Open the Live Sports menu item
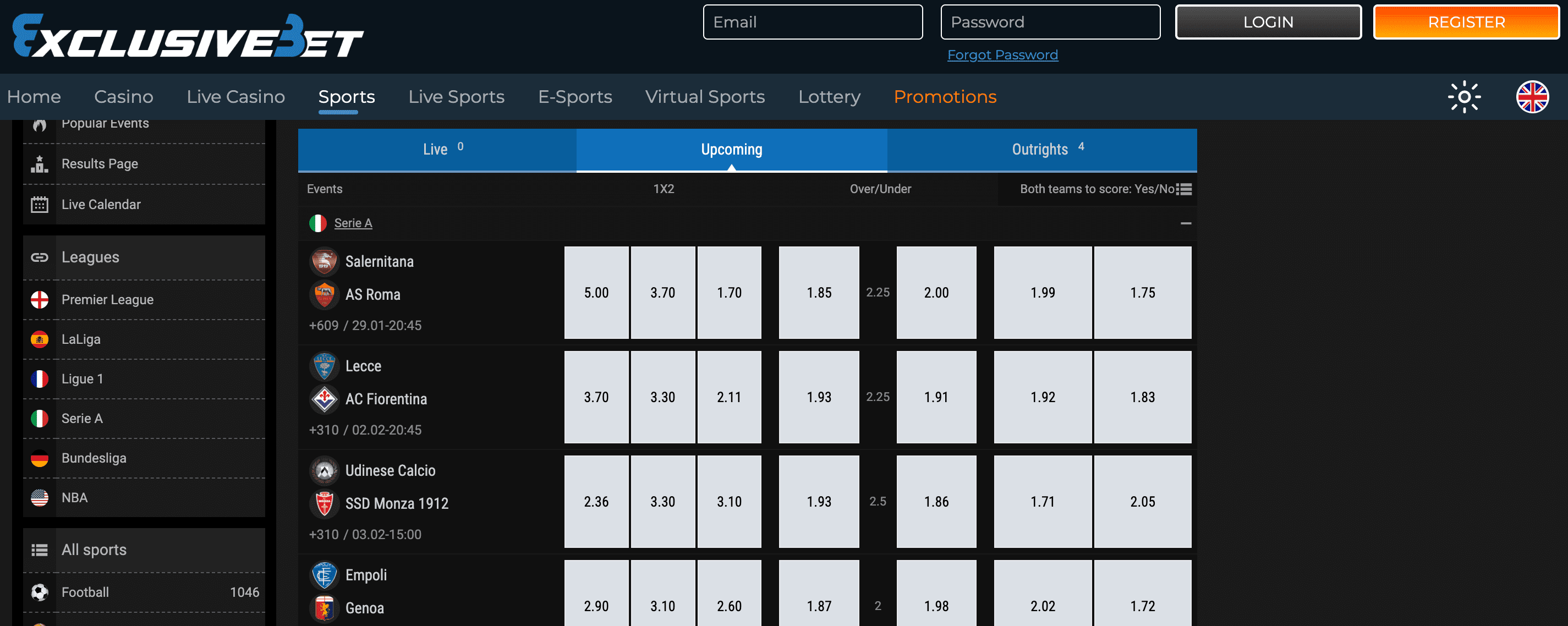Image resolution: width=1568 pixels, height=626 pixels. (x=456, y=97)
